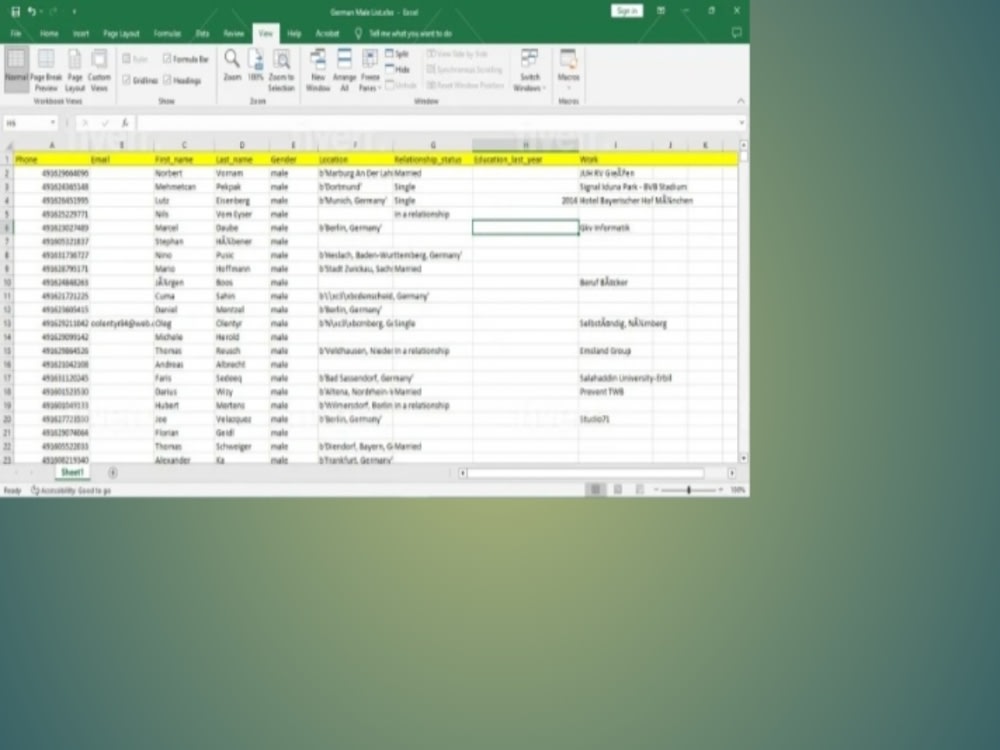Click vertical scrollbar down arrow

click(x=743, y=458)
